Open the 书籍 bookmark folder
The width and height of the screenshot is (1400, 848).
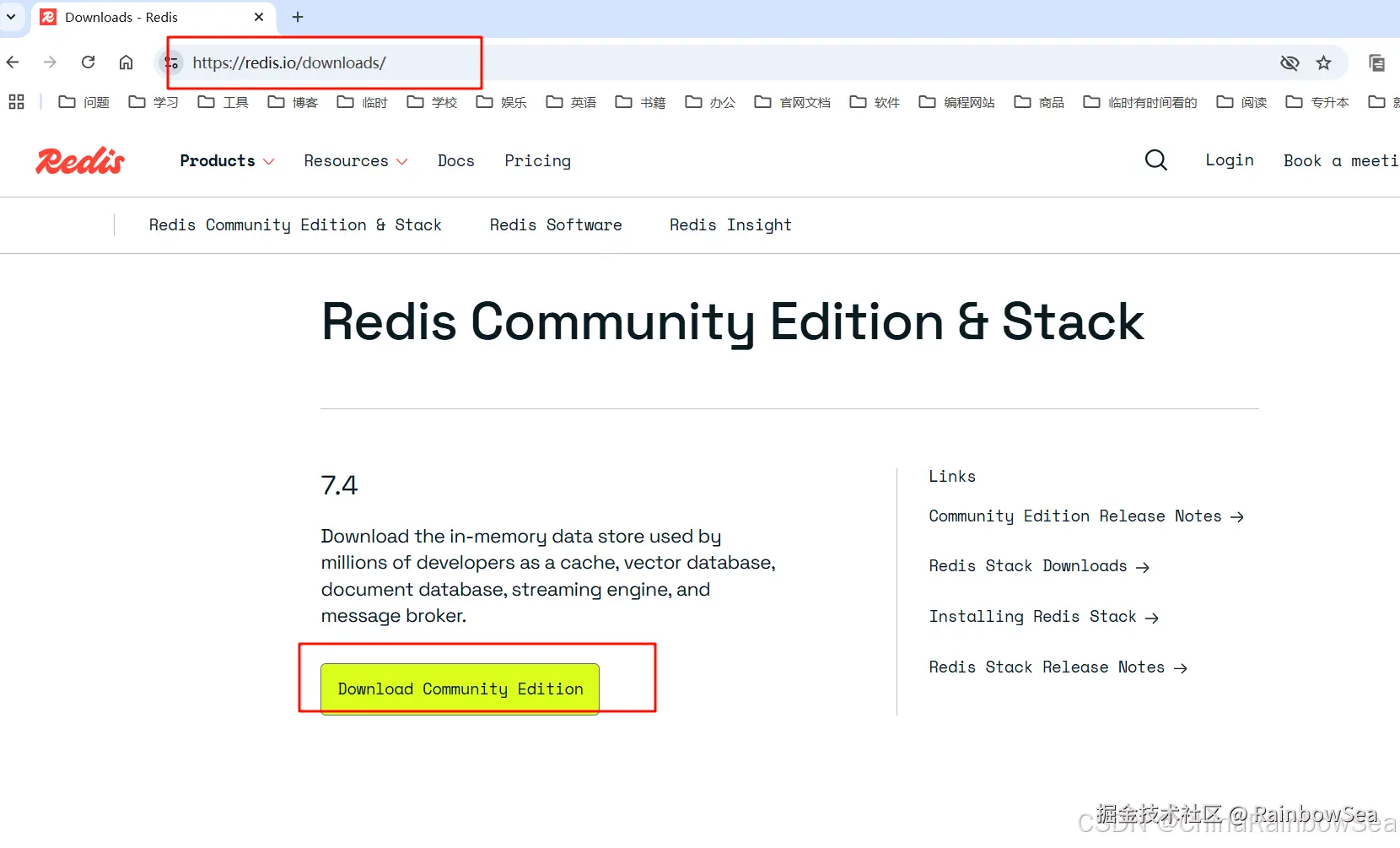click(641, 102)
